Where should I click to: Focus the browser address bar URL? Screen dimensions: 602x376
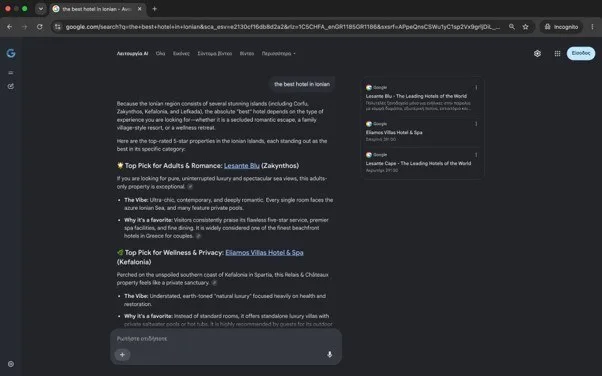coord(282,27)
